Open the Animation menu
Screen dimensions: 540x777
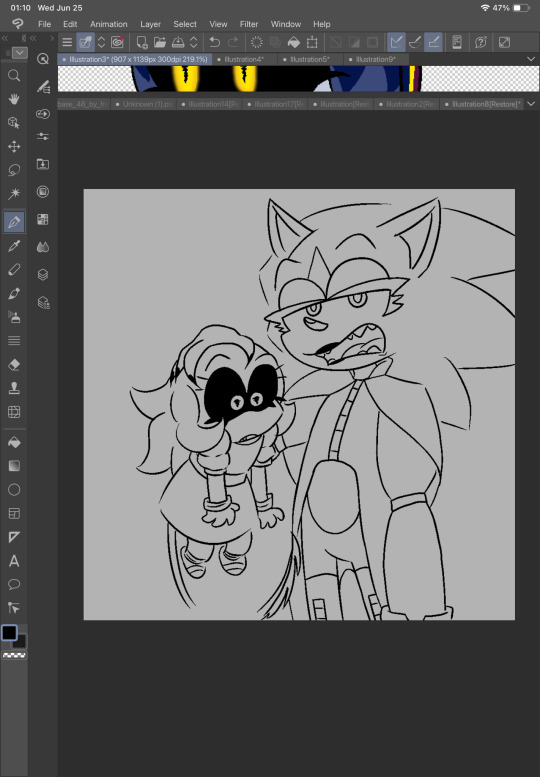[x=108, y=24]
